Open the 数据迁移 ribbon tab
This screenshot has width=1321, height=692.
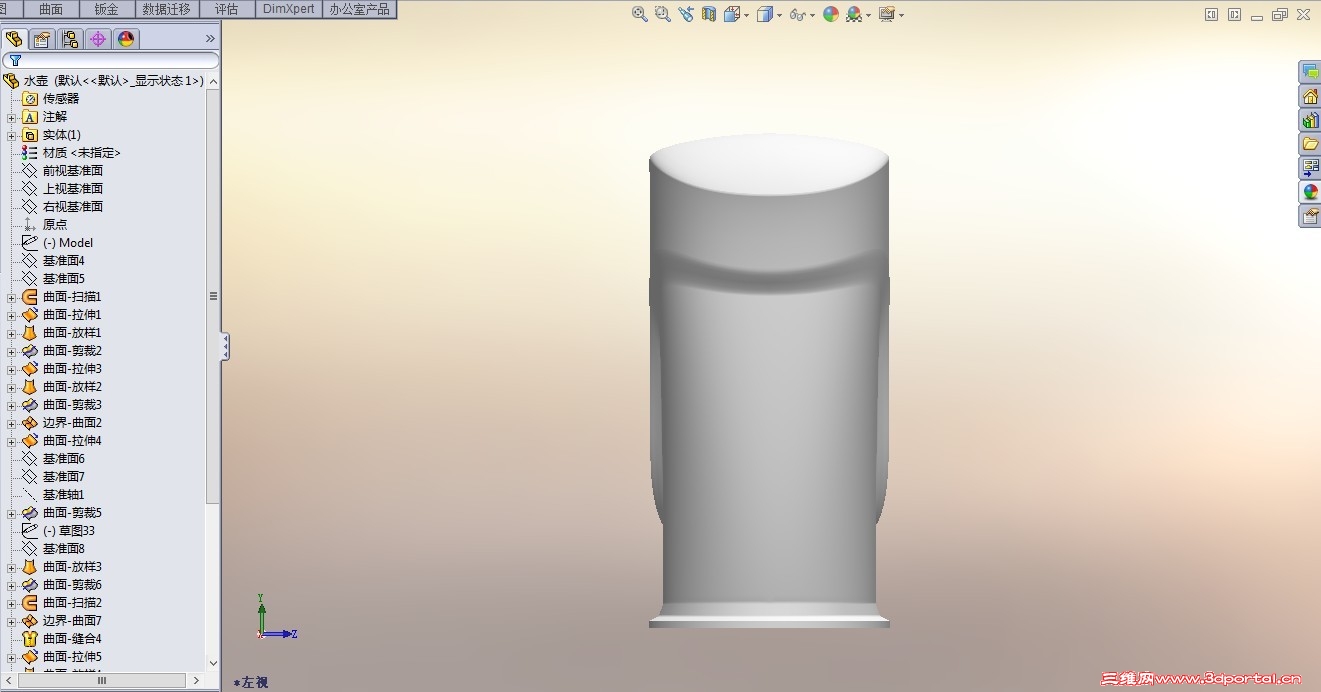167,9
